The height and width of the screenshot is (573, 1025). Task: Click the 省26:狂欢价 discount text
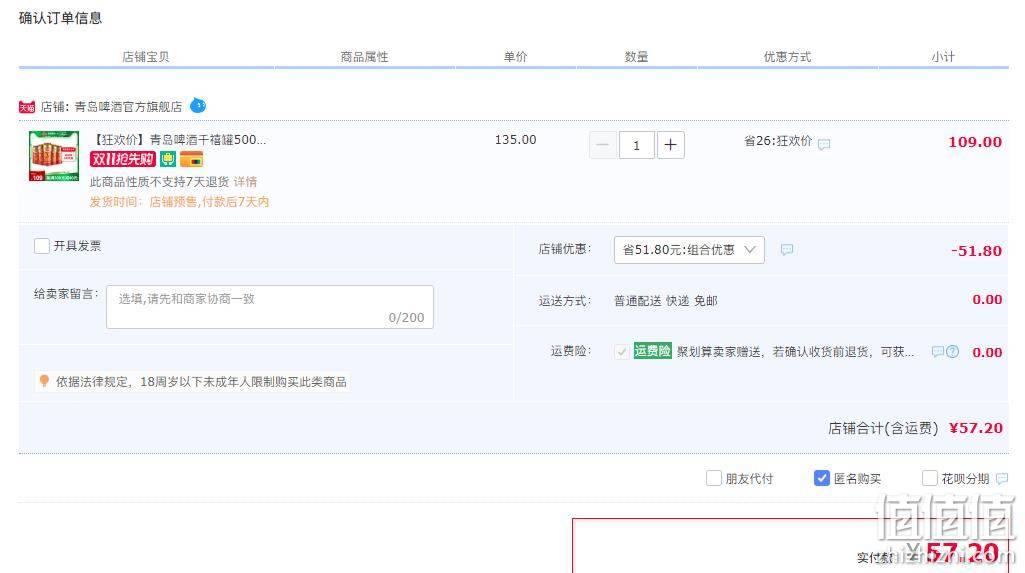tap(778, 140)
